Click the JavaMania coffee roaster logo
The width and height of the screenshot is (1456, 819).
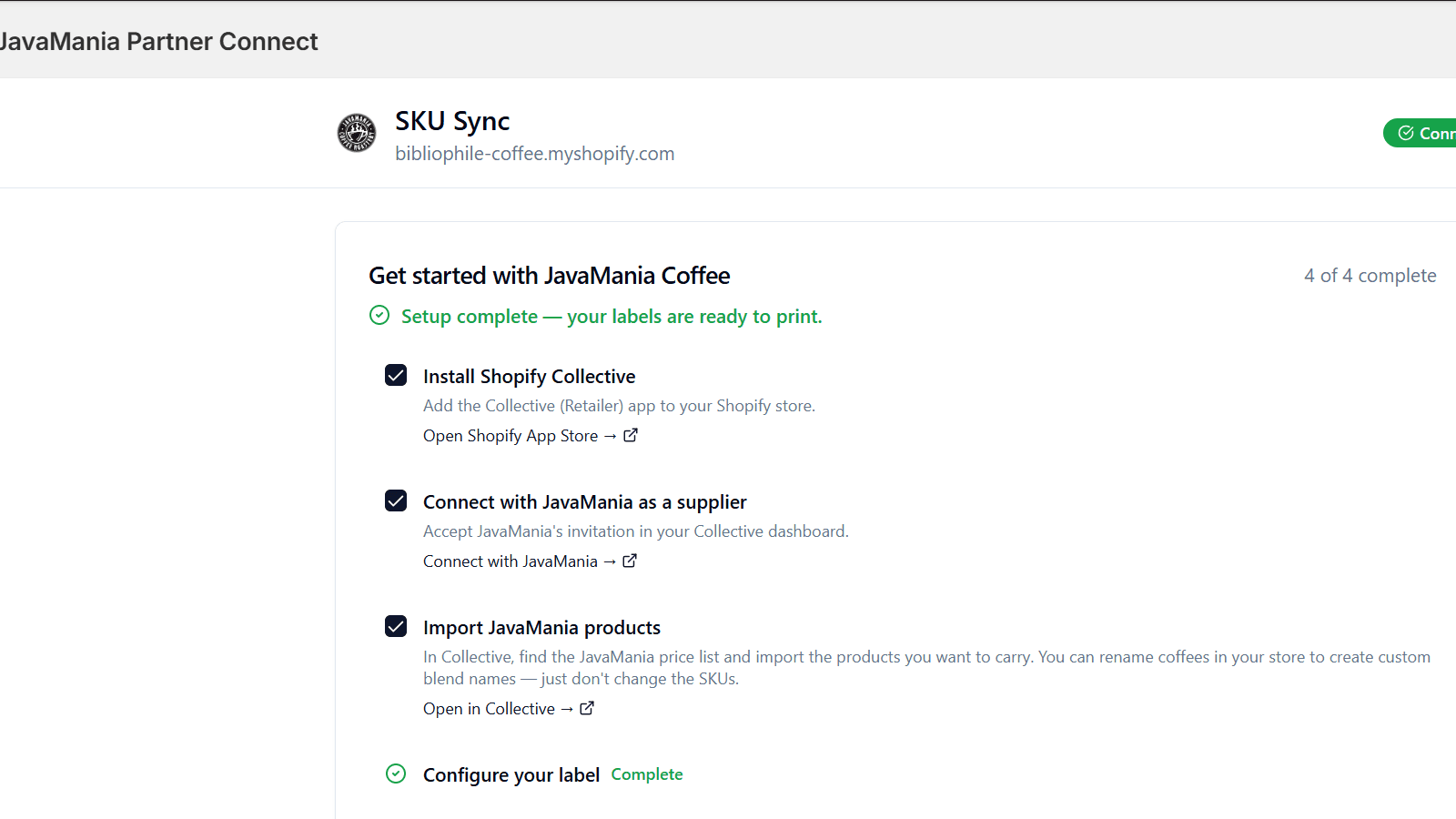coord(357,133)
